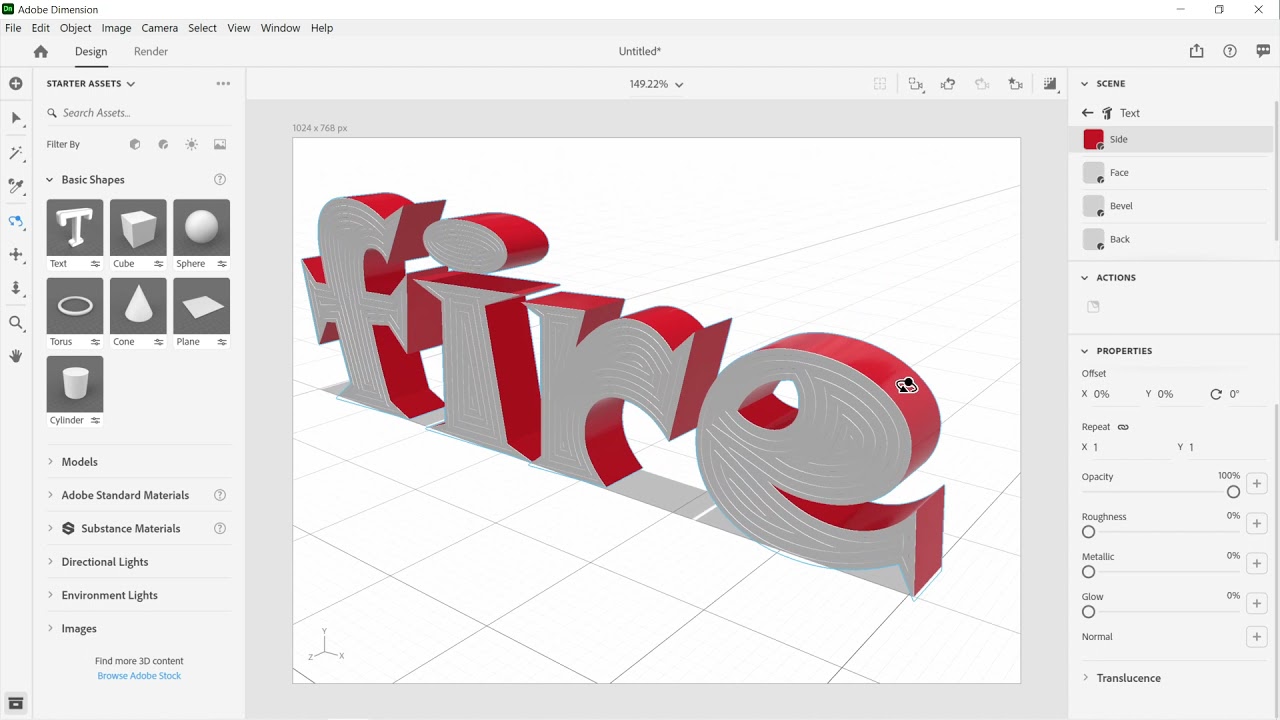Screen dimensions: 1280x720
Task: Go to the Home screen icon
Action: tap(41, 52)
